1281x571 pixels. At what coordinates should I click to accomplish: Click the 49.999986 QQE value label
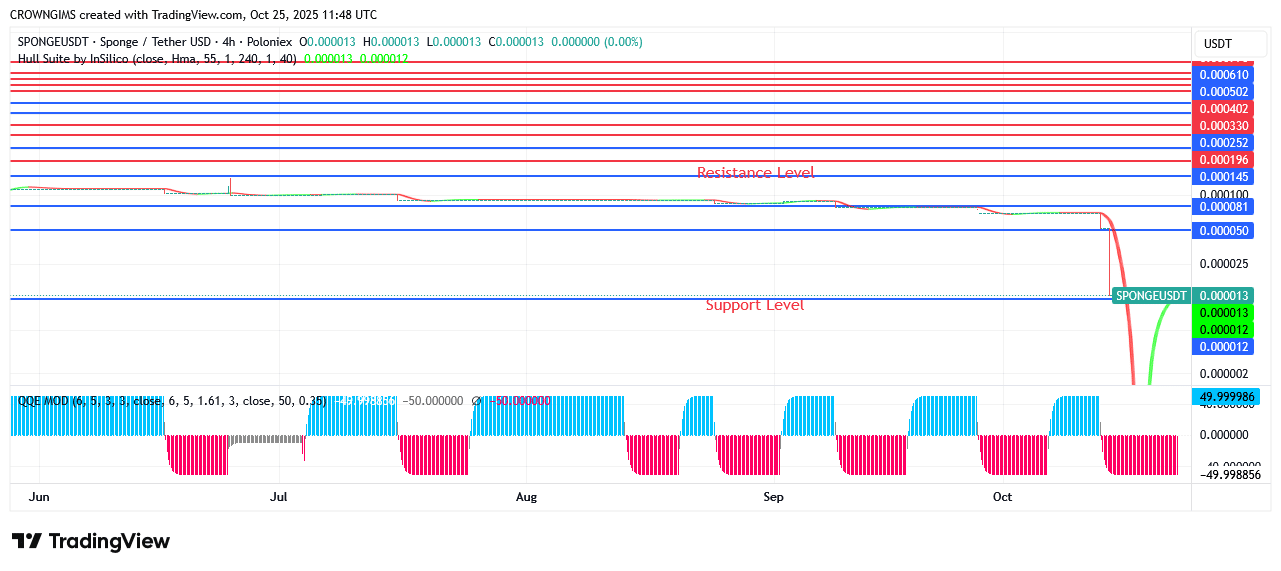pos(1224,397)
